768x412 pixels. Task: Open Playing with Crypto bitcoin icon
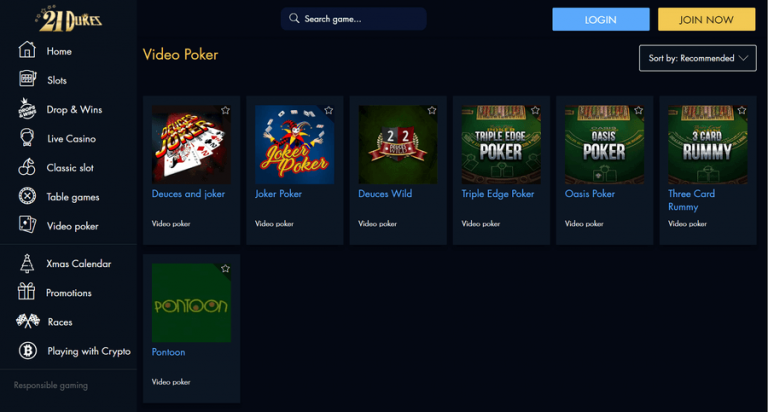tap(27, 351)
